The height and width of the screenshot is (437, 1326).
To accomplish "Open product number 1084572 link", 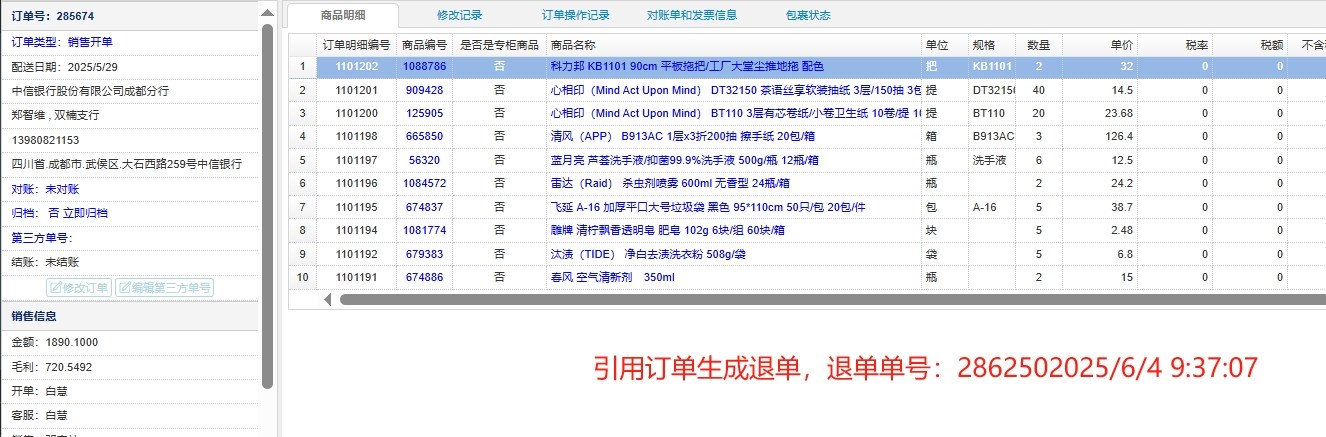I will tap(424, 183).
